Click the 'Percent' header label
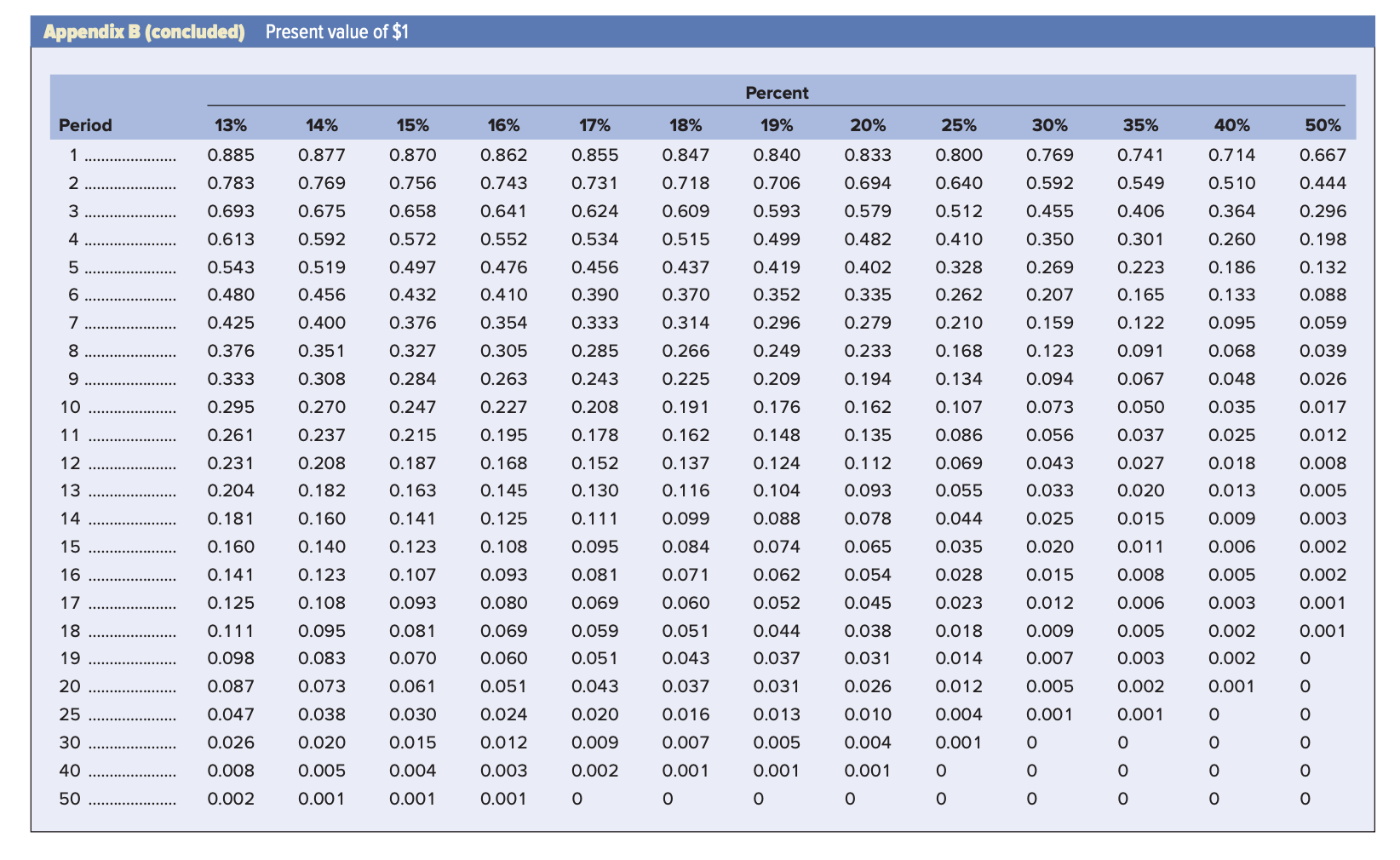The width and height of the screenshot is (1400, 860). click(777, 93)
